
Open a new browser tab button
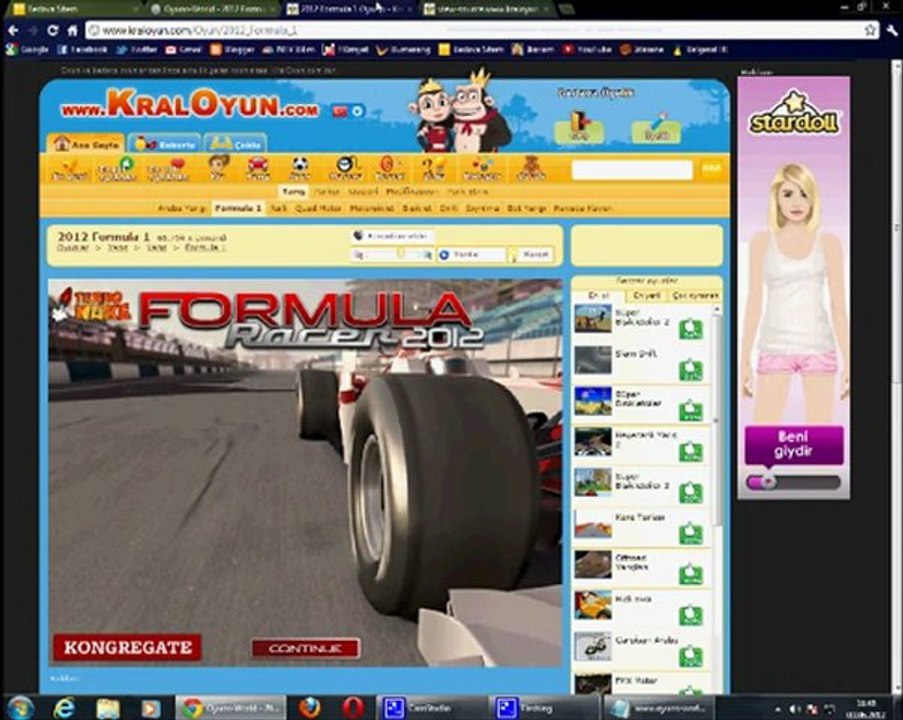tap(567, 9)
